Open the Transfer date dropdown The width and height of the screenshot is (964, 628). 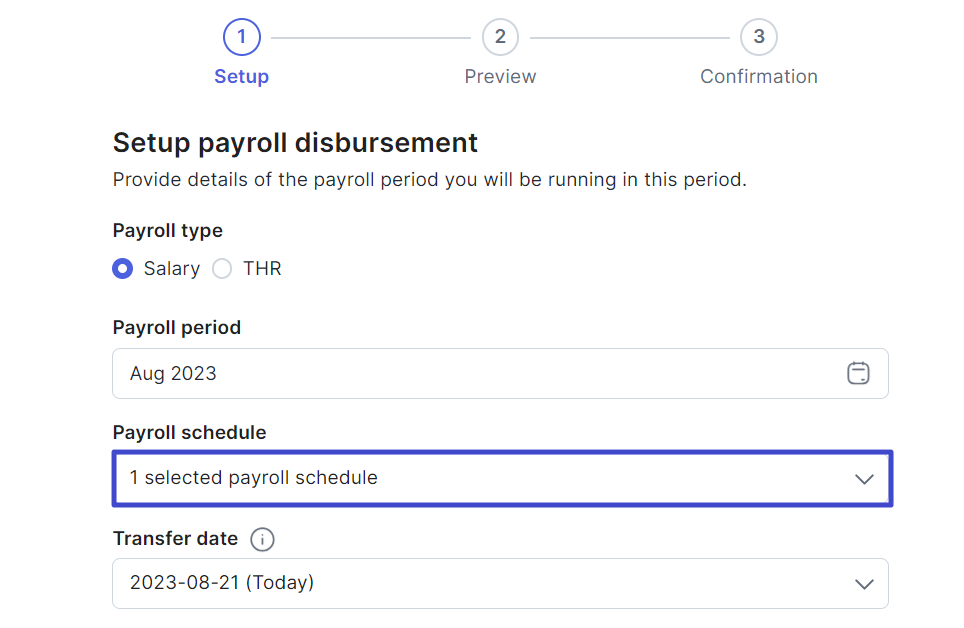(x=500, y=583)
